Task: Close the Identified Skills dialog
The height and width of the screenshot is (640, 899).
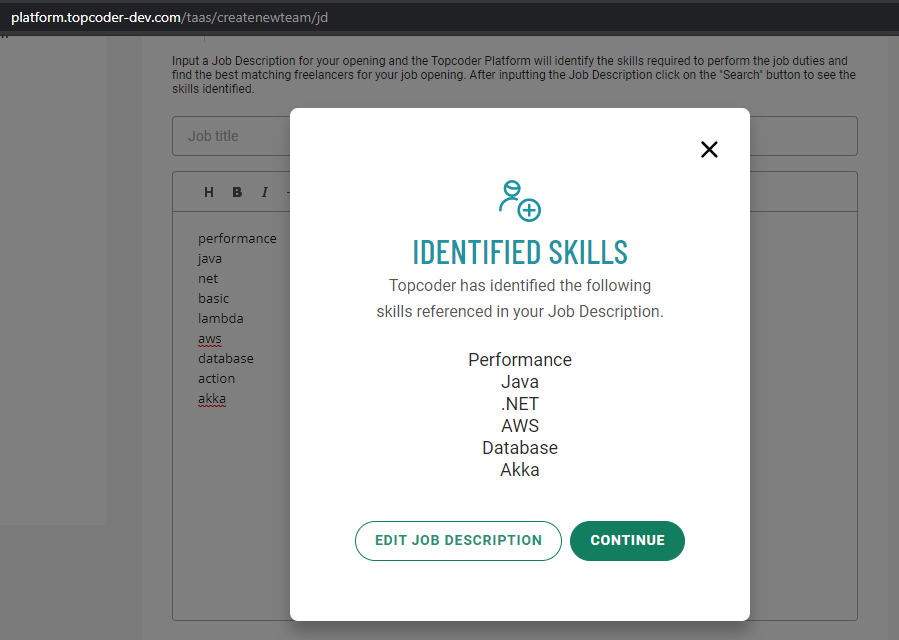Action: click(709, 150)
